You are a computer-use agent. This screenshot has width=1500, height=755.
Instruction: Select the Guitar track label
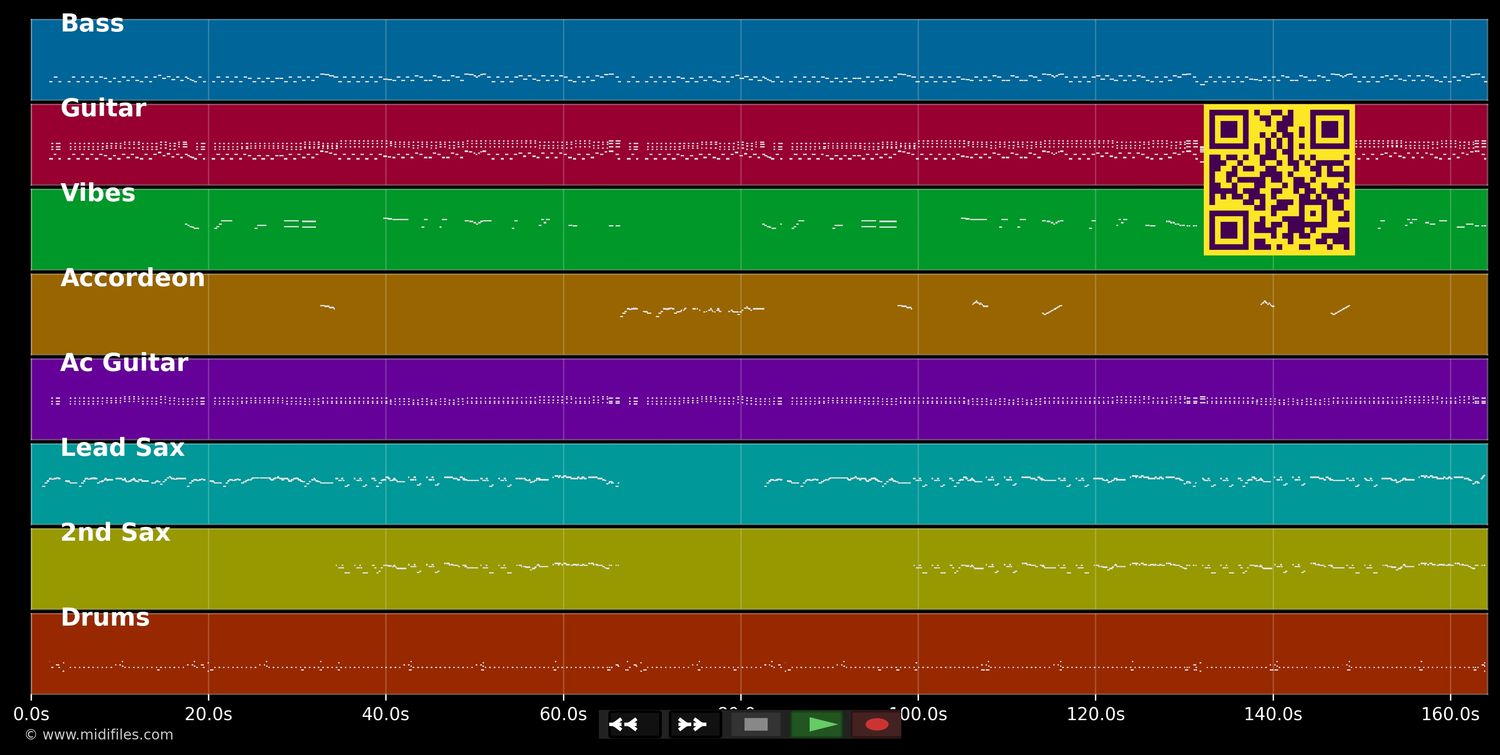(x=103, y=109)
